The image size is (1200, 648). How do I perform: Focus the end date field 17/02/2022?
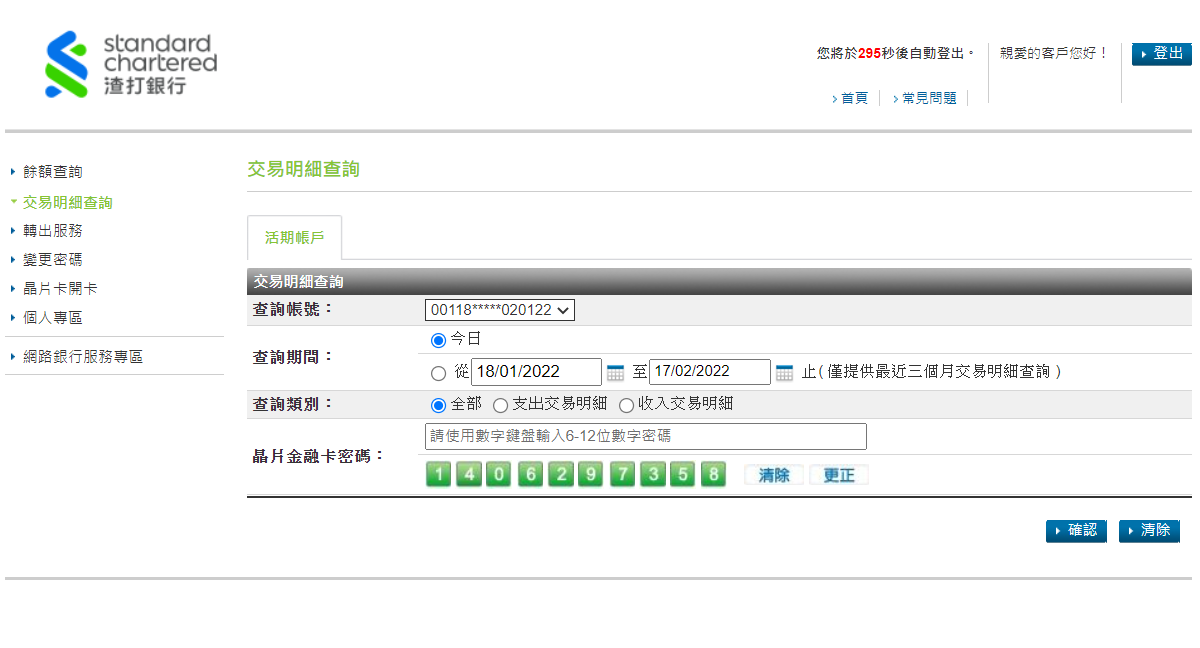[x=710, y=372]
